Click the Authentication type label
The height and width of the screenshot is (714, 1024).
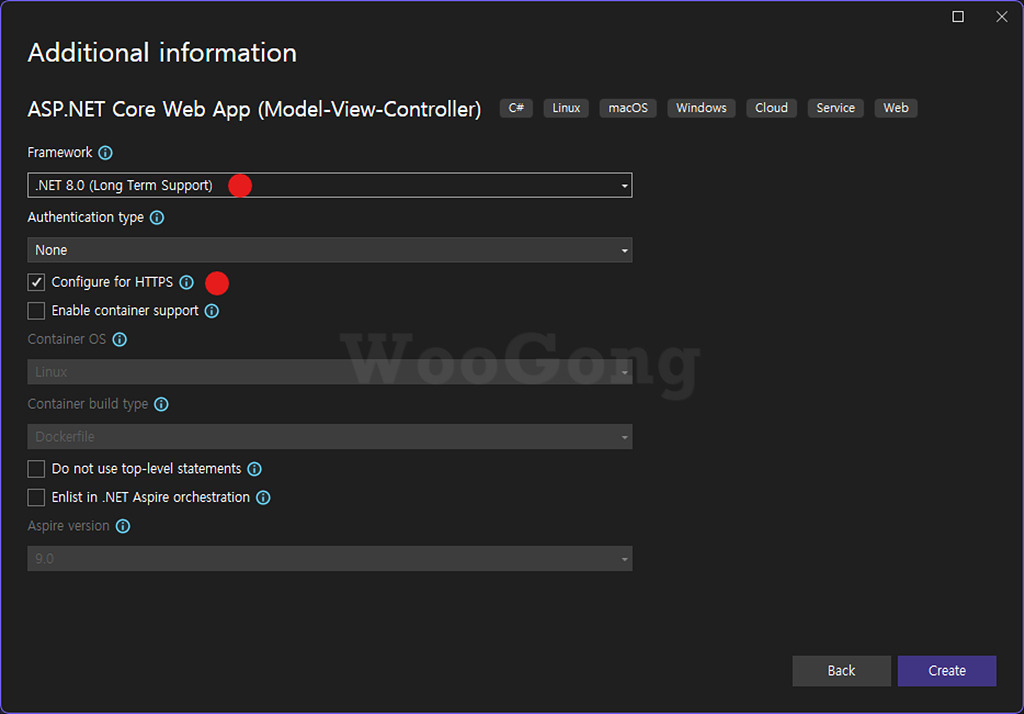86,218
